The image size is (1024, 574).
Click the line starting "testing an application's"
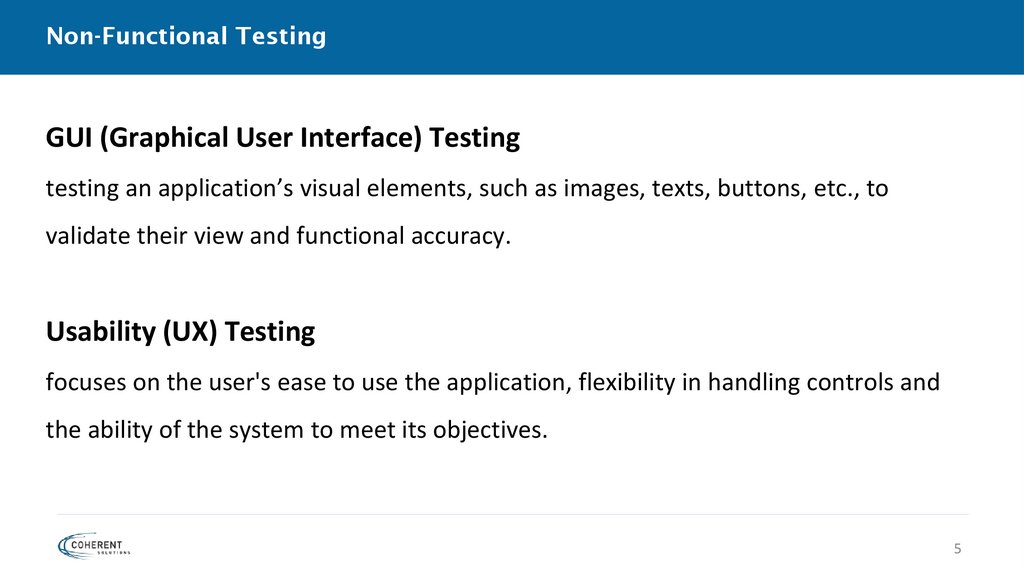click(466, 189)
